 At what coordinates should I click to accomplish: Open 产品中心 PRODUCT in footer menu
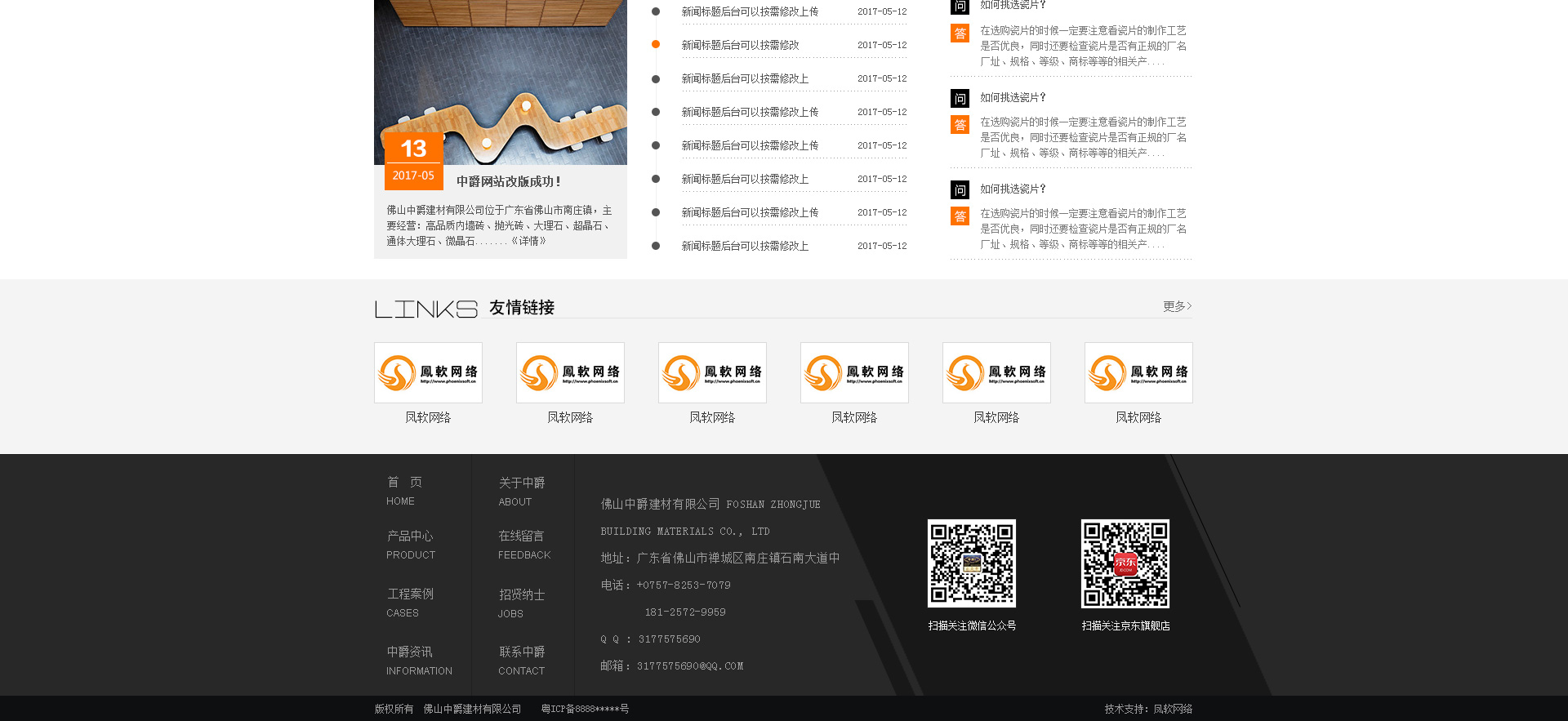pyautogui.click(x=410, y=545)
